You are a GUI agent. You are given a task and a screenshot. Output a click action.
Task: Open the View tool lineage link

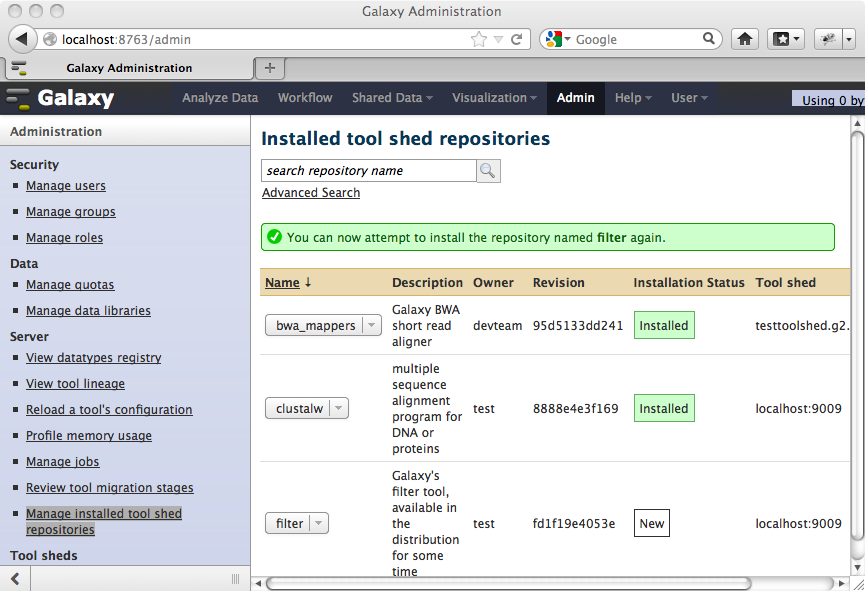coord(75,384)
